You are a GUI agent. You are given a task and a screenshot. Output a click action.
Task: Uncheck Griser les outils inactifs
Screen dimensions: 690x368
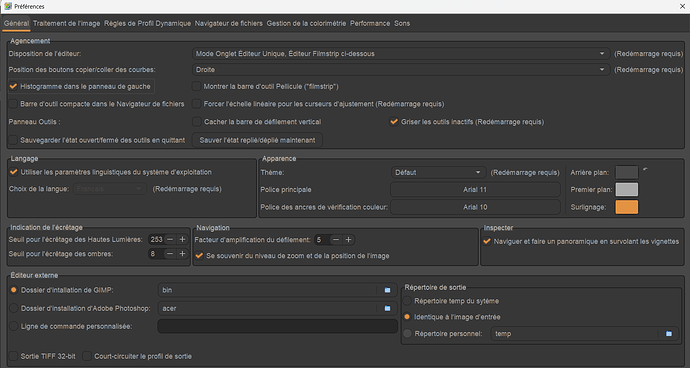[x=394, y=121]
